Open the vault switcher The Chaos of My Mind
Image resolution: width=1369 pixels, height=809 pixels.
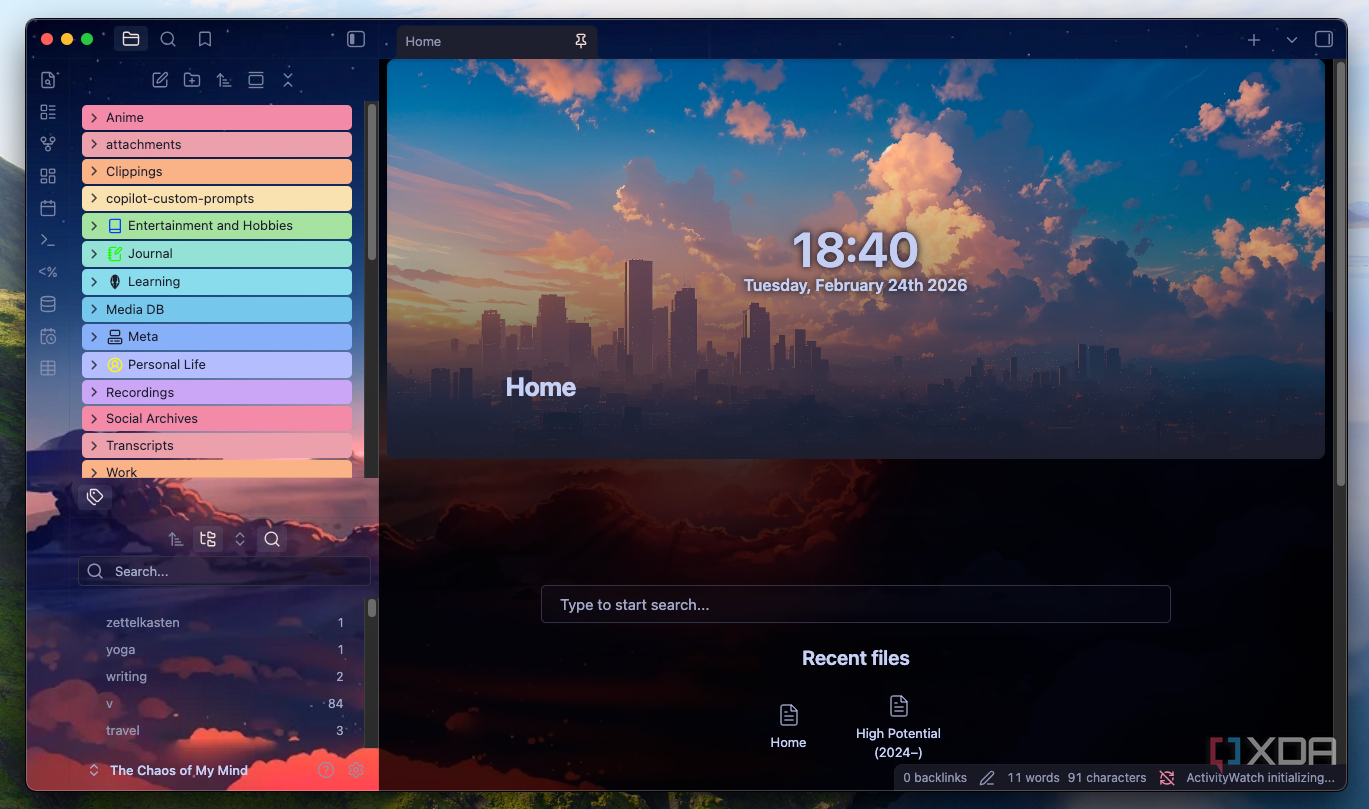click(x=168, y=770)
